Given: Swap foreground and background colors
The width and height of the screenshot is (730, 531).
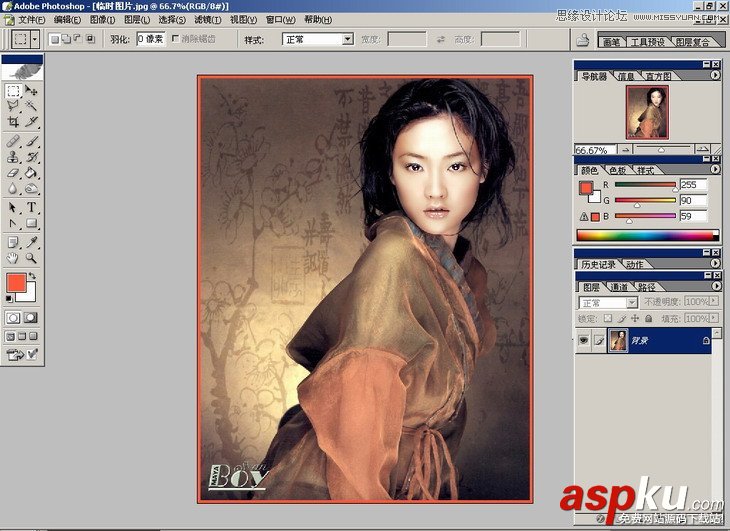Looking at the screenshot, I should coord(32,276).
